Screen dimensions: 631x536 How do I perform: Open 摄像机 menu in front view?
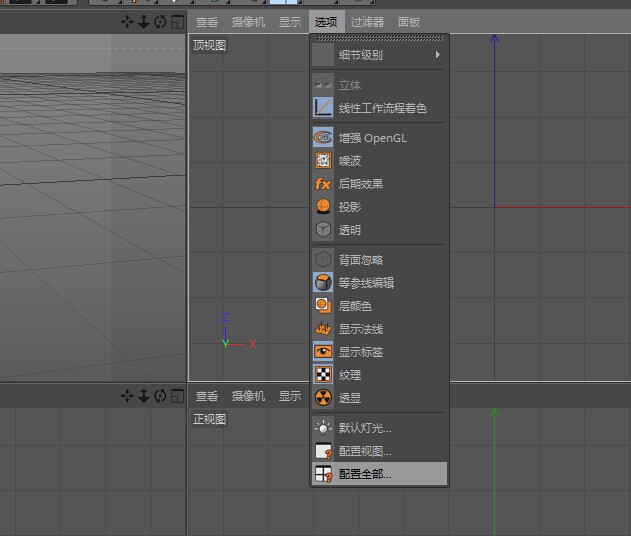[248, 396]
